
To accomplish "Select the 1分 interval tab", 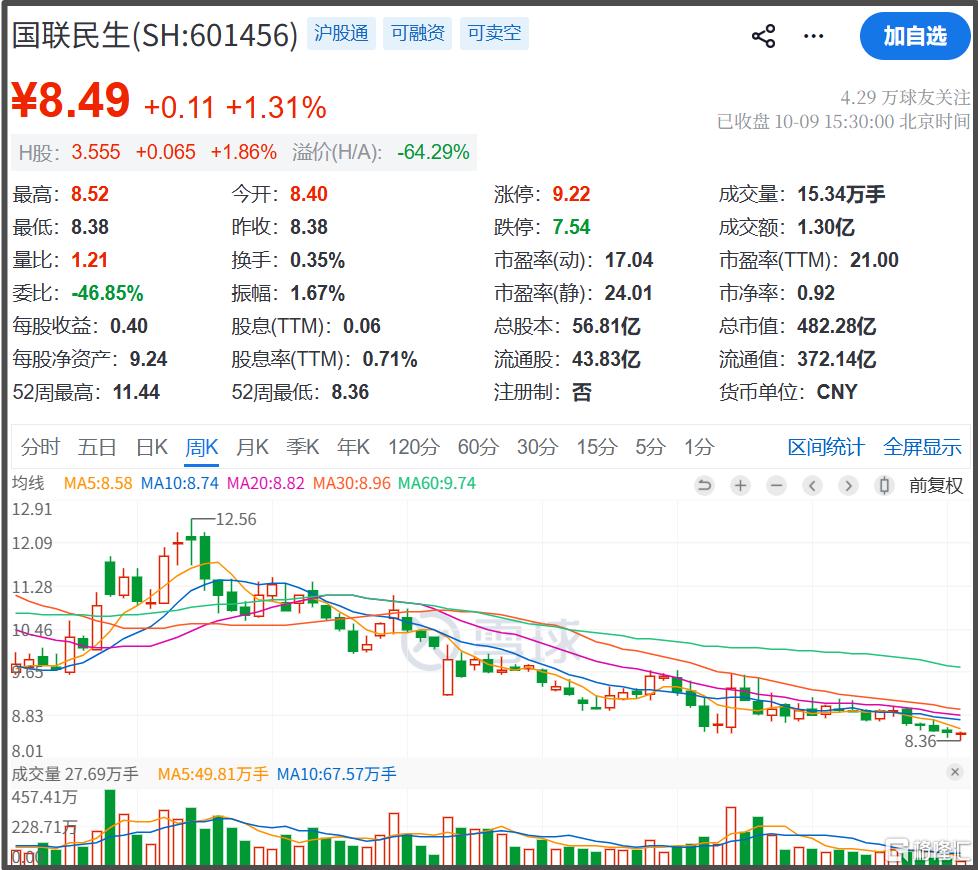I will pyautogui.click(x=699, y=447).
